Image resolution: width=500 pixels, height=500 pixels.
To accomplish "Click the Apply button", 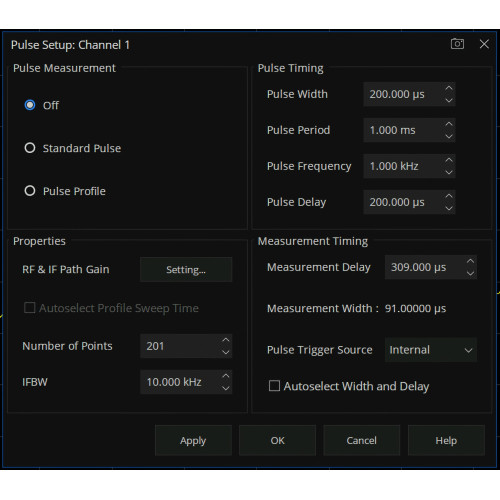I will click(x=193, y=440).
